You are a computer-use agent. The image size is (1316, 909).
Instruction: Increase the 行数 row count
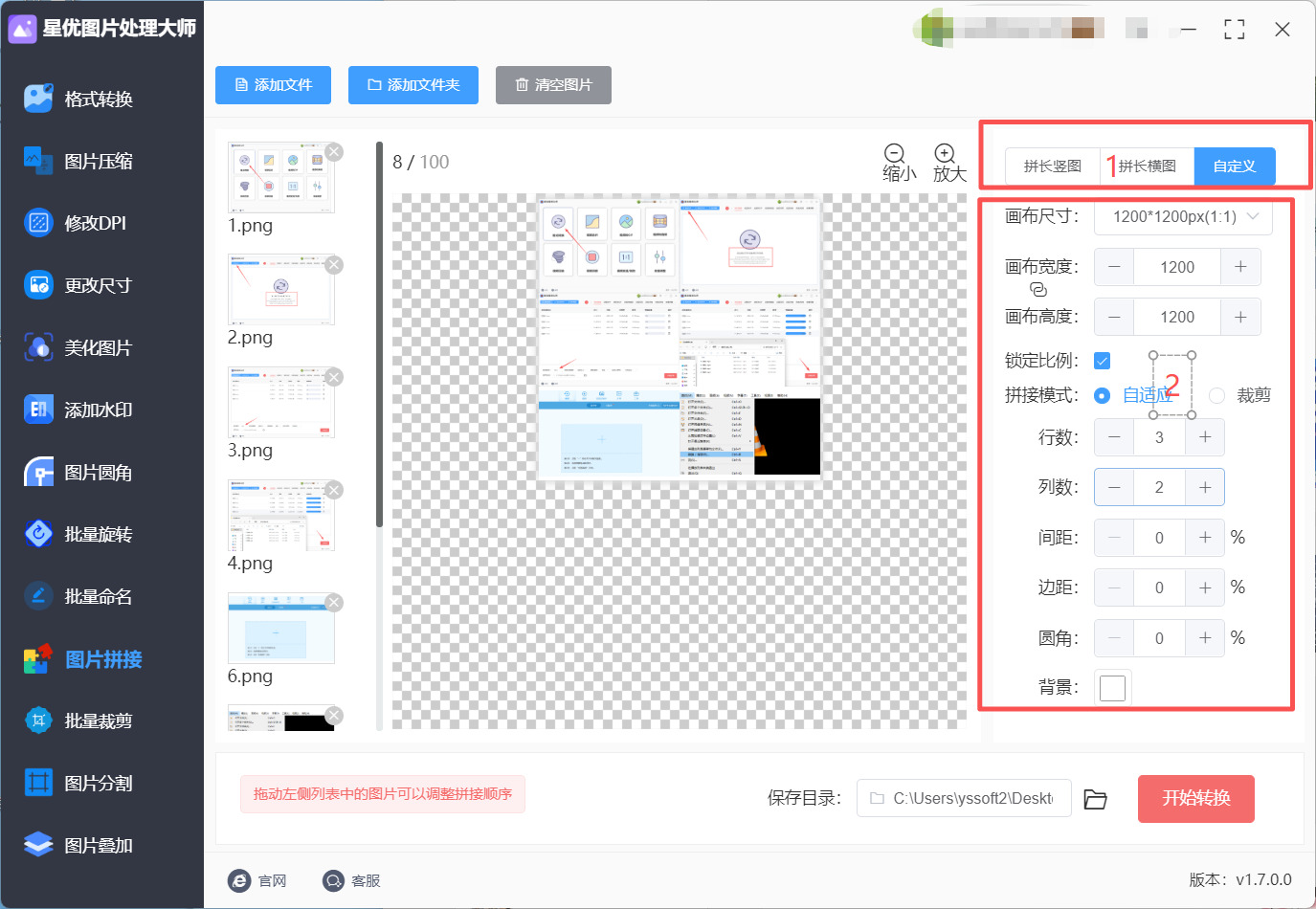[x=1205, y=437]
